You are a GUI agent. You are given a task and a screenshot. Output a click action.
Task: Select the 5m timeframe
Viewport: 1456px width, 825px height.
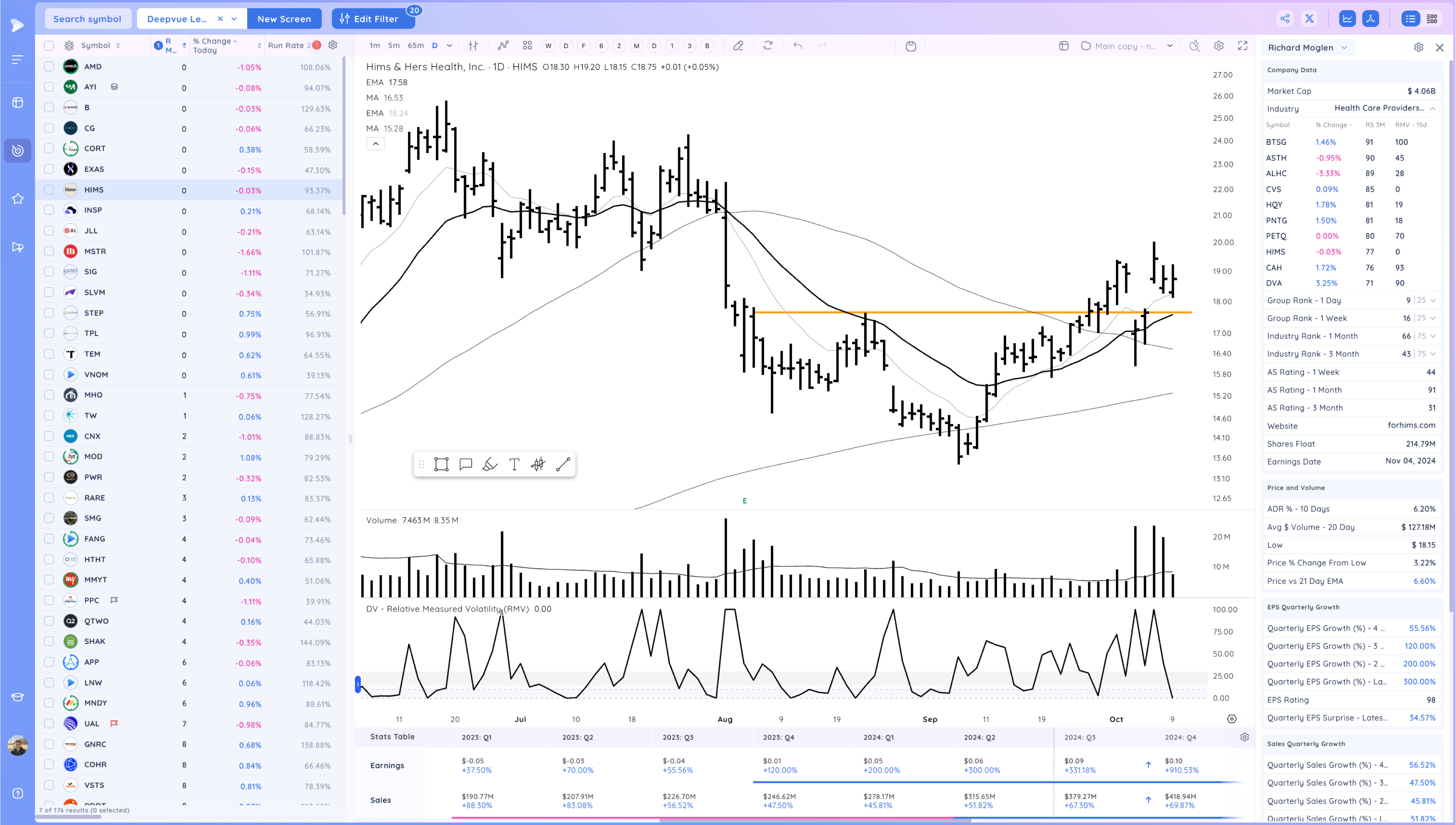[393, 46]
